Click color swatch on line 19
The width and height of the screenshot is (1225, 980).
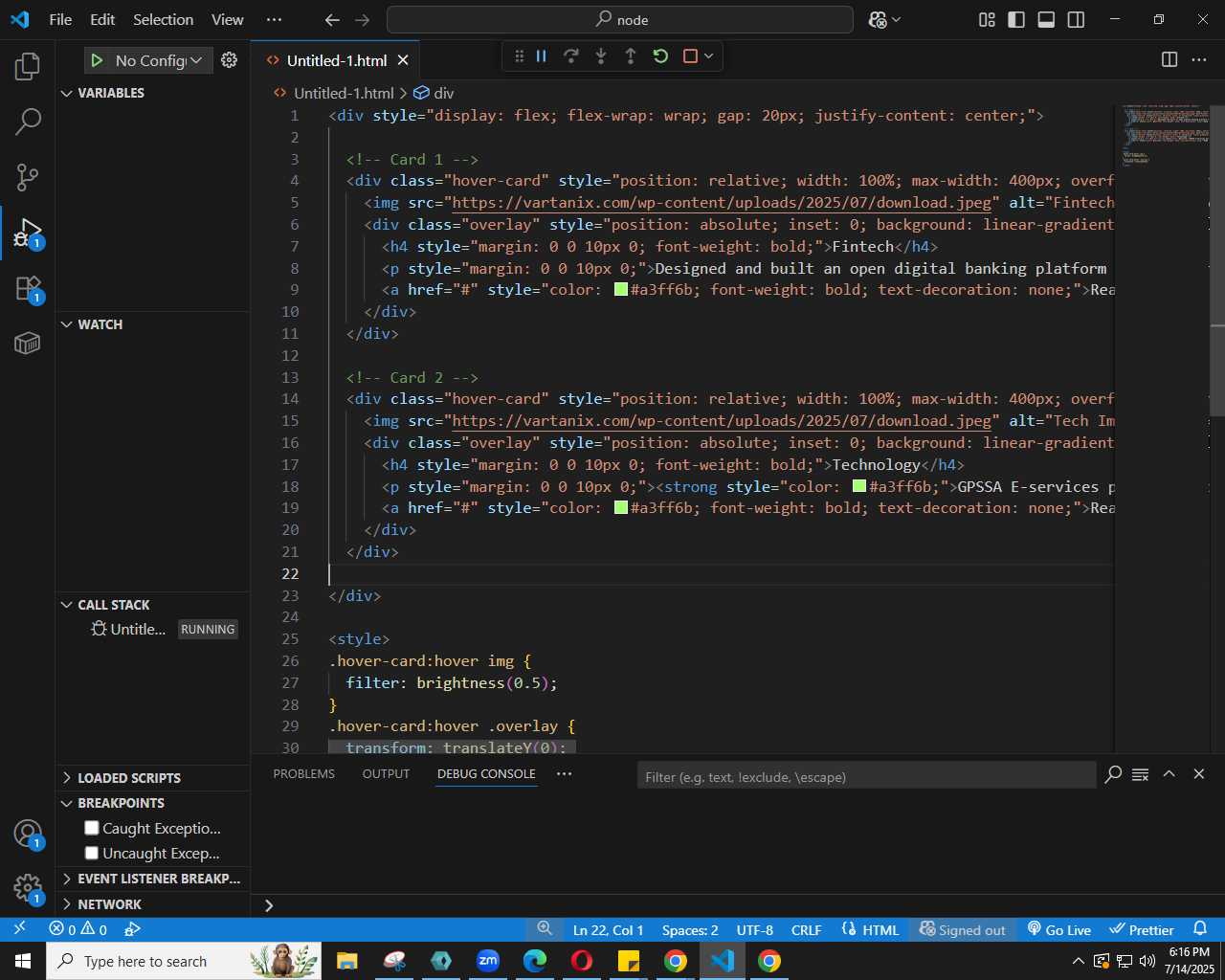click(x=621, y=507)
